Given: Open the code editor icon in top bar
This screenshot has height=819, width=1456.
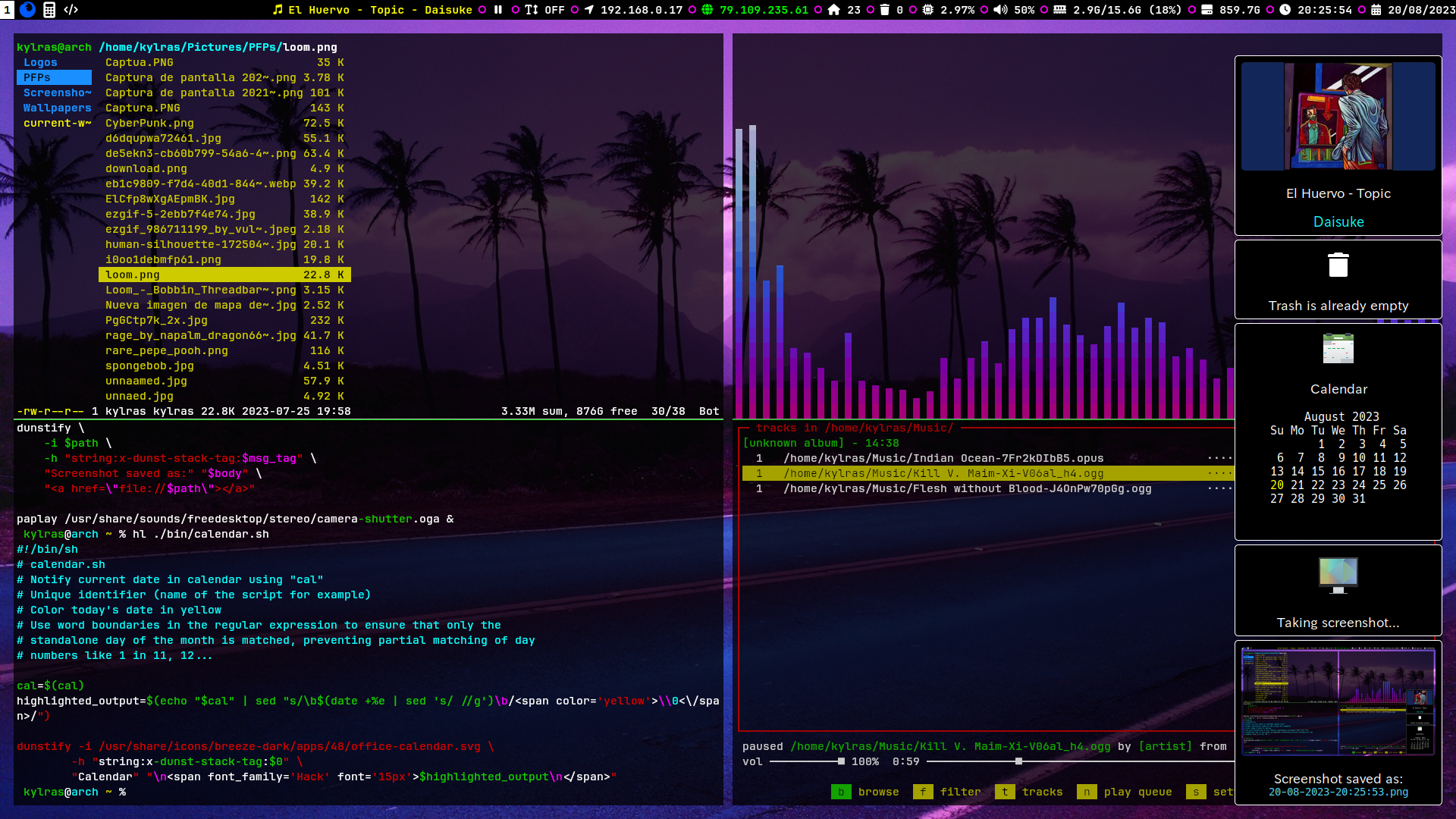Looking at the screenshot, I should point(71,10).
